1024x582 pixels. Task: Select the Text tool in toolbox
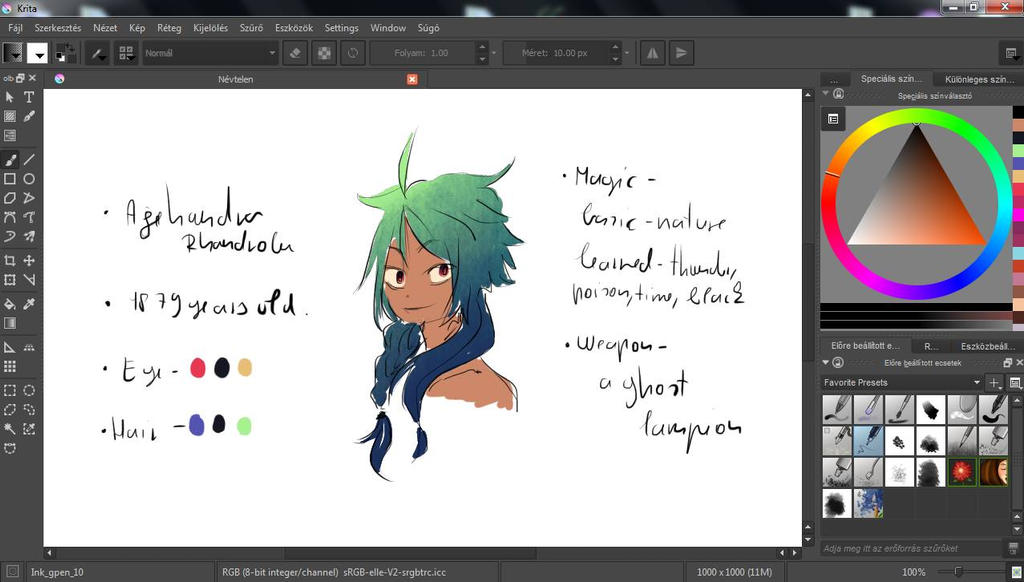pyautogui.click(x=29, y=97)
